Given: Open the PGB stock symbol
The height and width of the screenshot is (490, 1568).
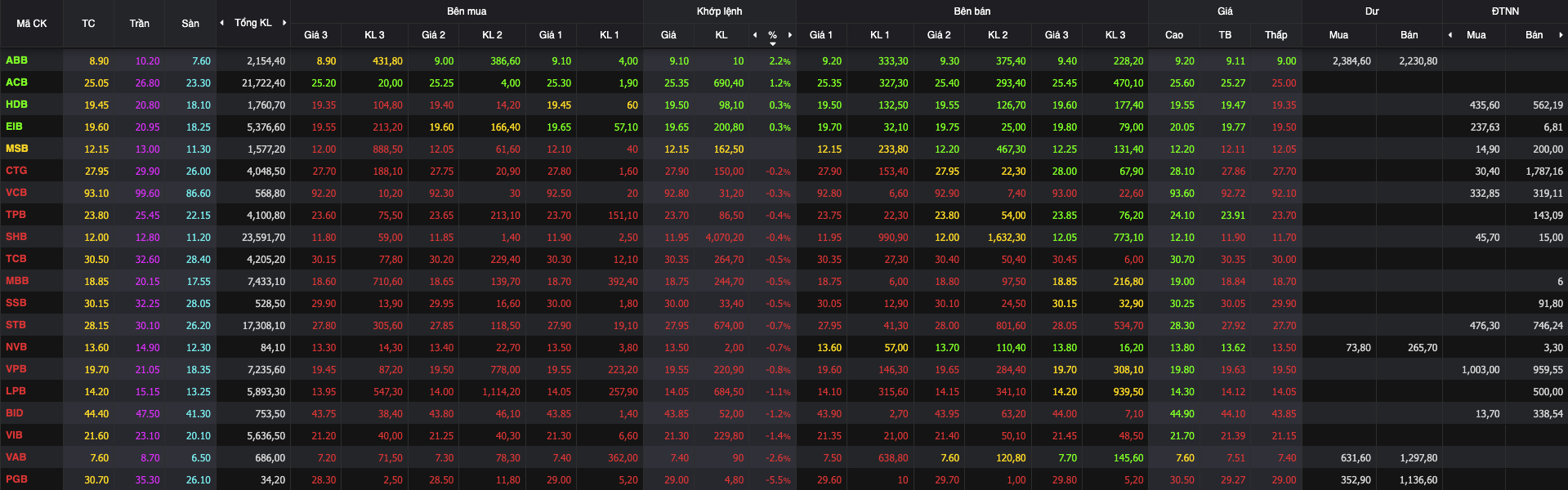Looking at the screenshot, I should [x=16, y=479].
